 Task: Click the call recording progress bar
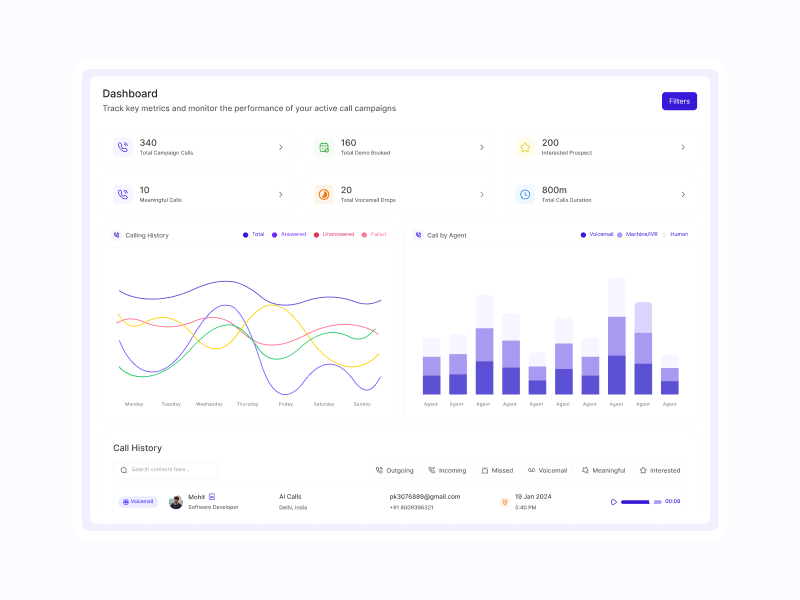click(x=640, y=502)
